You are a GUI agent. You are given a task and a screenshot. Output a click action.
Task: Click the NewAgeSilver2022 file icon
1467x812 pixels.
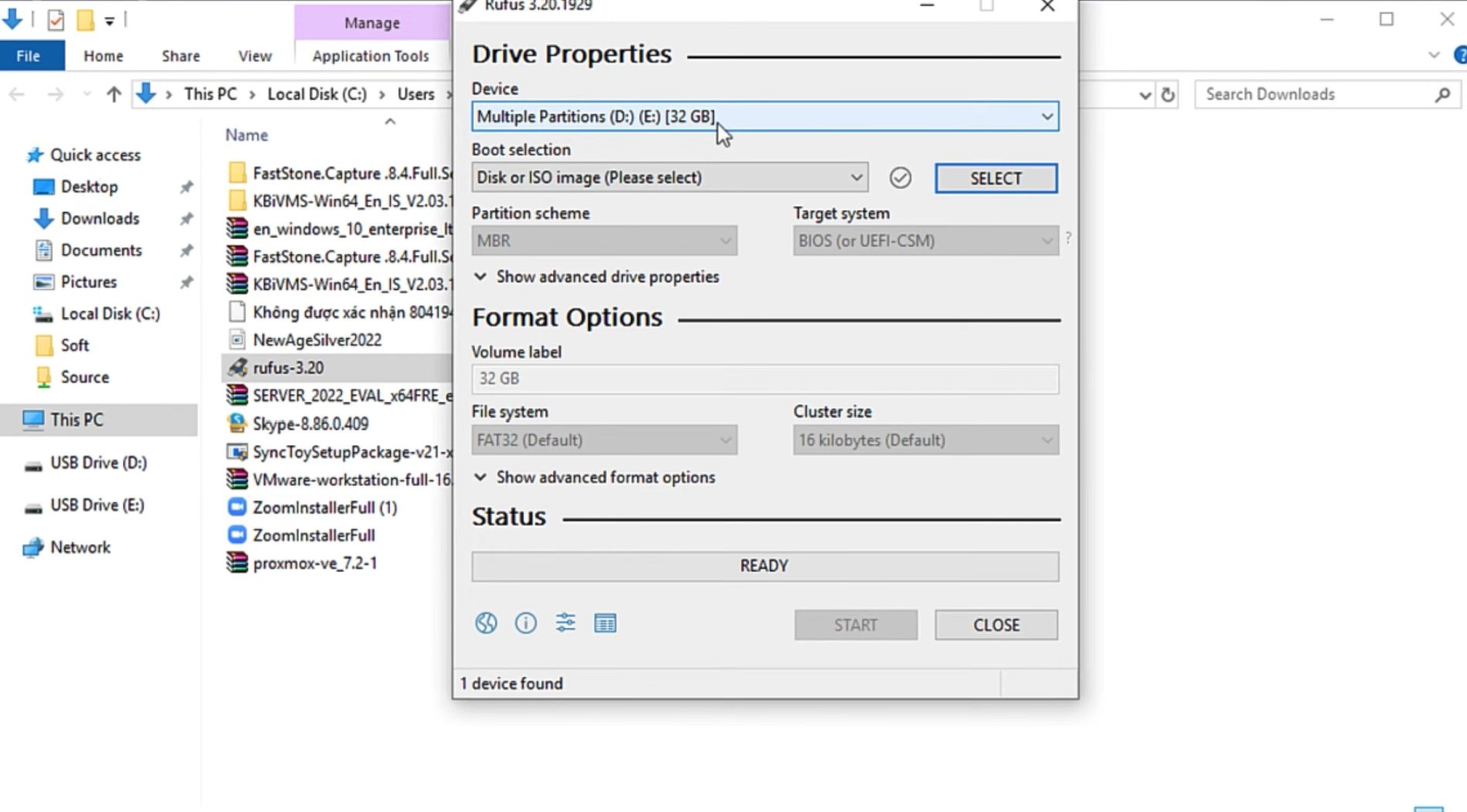(x=238, y=340)
